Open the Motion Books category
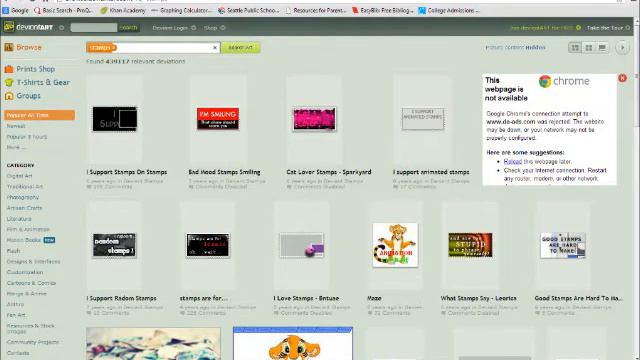The height and width of the screenshot is (360, 640). coord(24,240)
